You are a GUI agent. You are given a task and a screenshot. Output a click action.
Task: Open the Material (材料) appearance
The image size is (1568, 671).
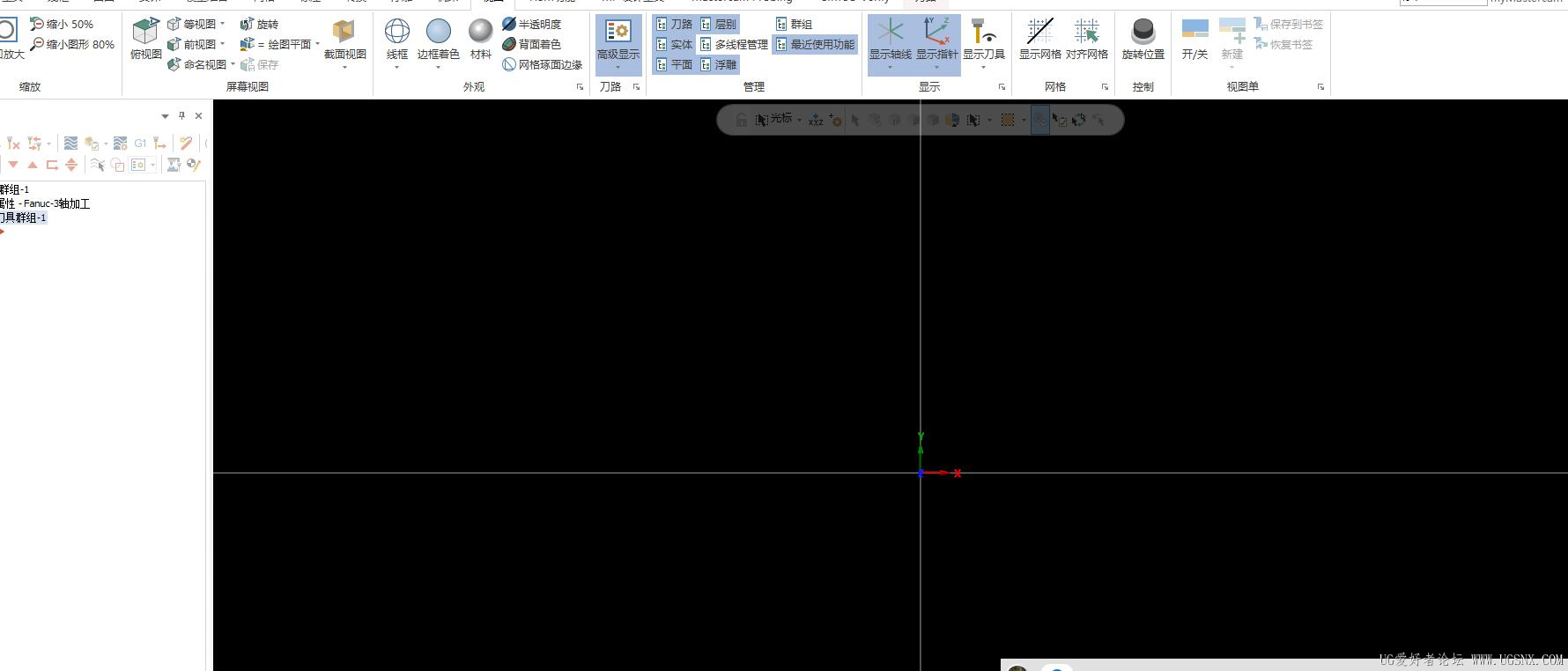coord(480,40)
